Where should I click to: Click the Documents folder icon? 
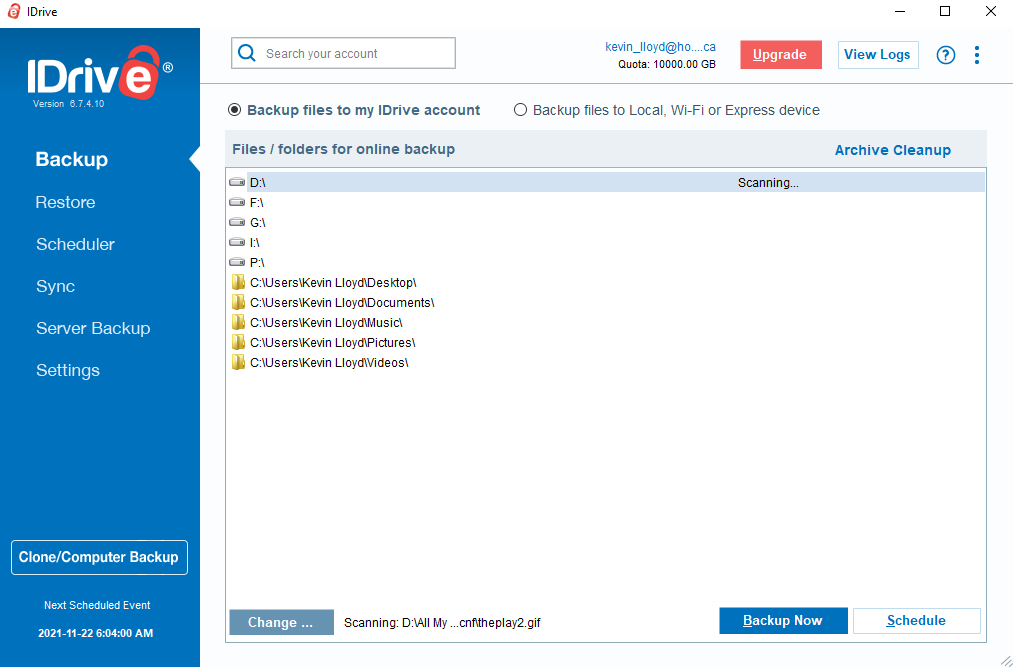coord(238,302)
